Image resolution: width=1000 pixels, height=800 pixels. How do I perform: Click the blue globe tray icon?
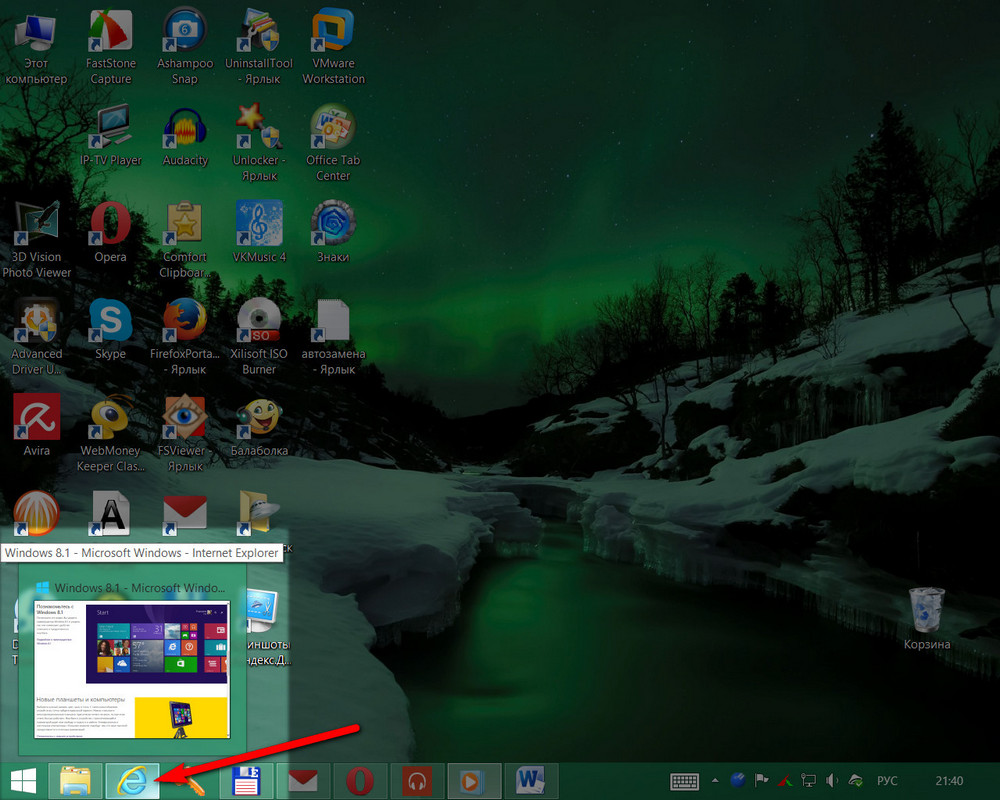tap(738, 780)
